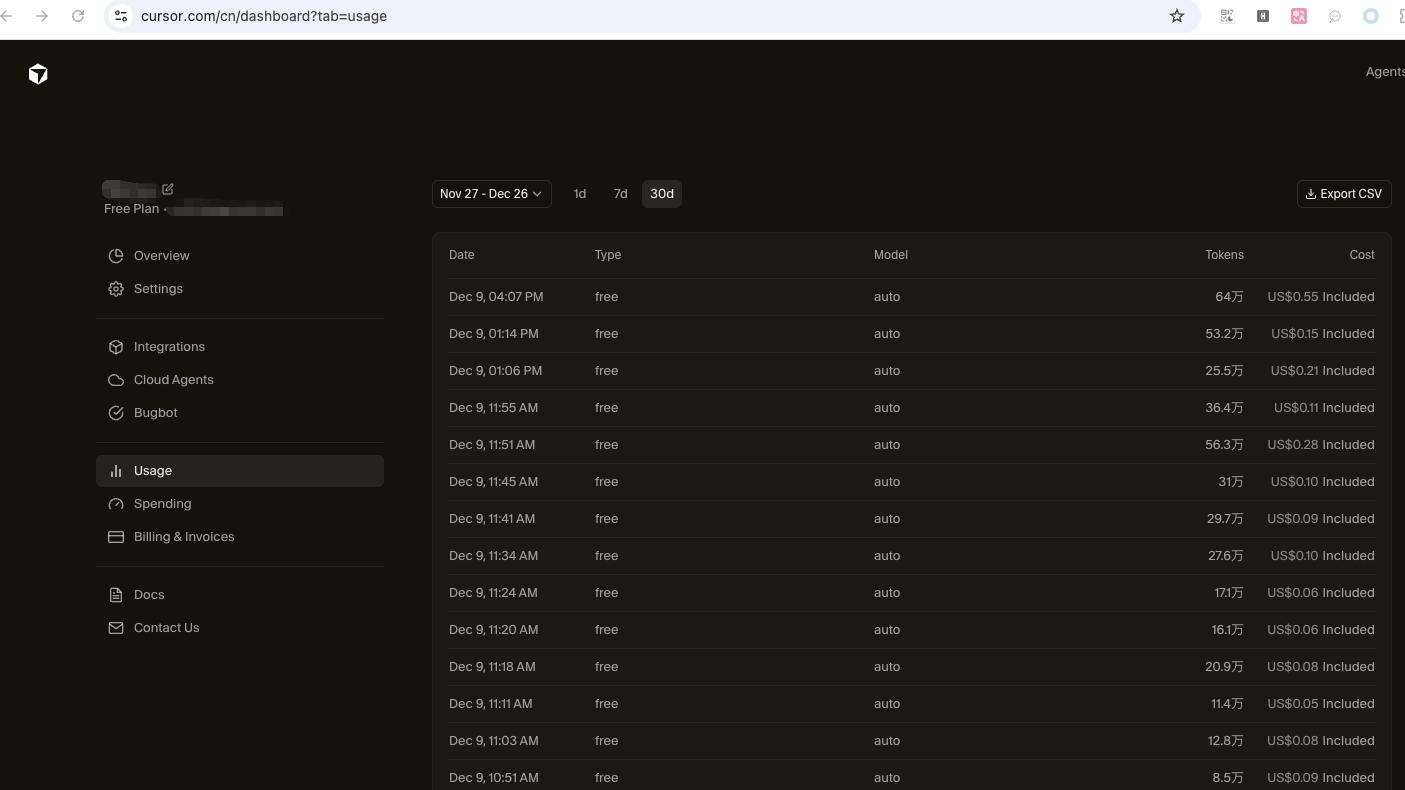Viewport: 1405px width, 790px height.
Task: Open the Agents menu item
Action: pyautogui.click(x=1384, y=72)
